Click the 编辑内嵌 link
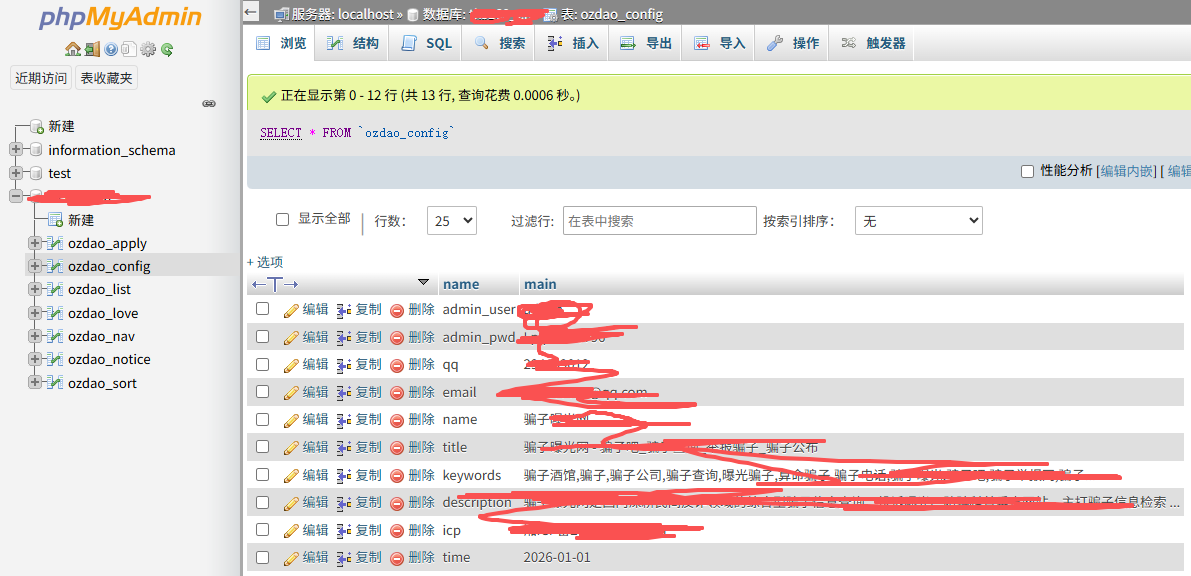1191x576 pixels. (1127, 171)
